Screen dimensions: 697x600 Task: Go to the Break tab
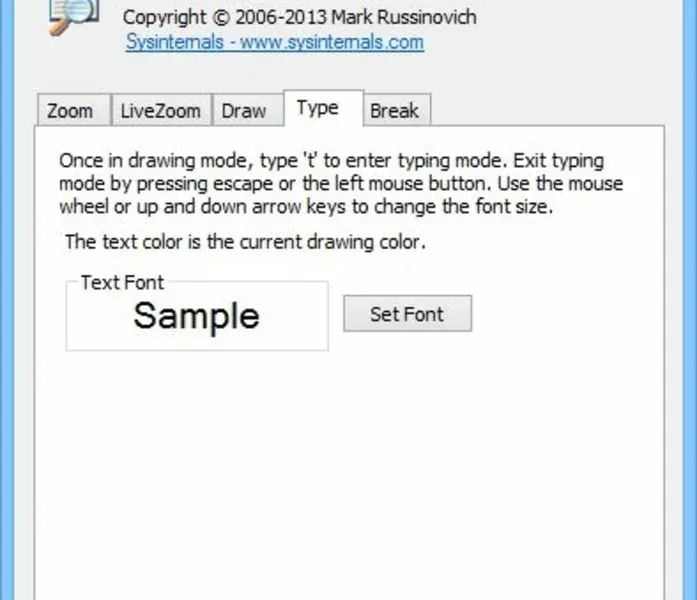394,111
